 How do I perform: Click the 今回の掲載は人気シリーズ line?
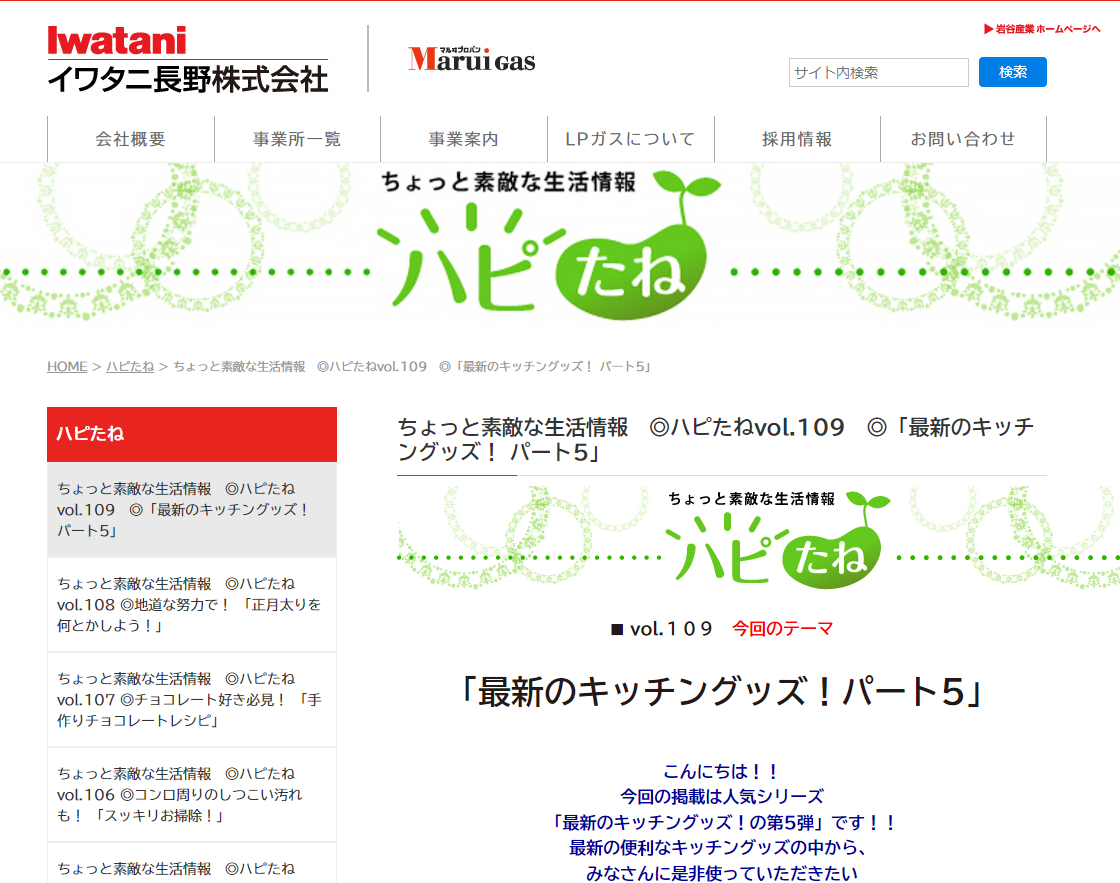[x=721, y=797]
